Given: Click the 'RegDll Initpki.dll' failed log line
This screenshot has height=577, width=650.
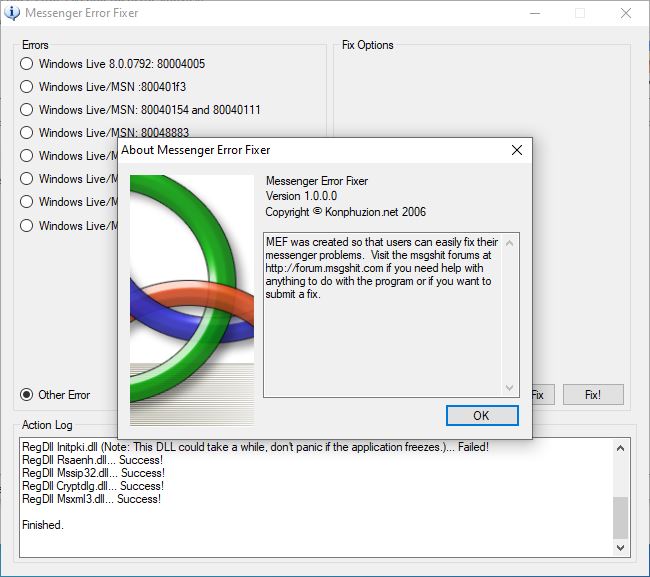Looking at the screenshot, I should point(255,447).
